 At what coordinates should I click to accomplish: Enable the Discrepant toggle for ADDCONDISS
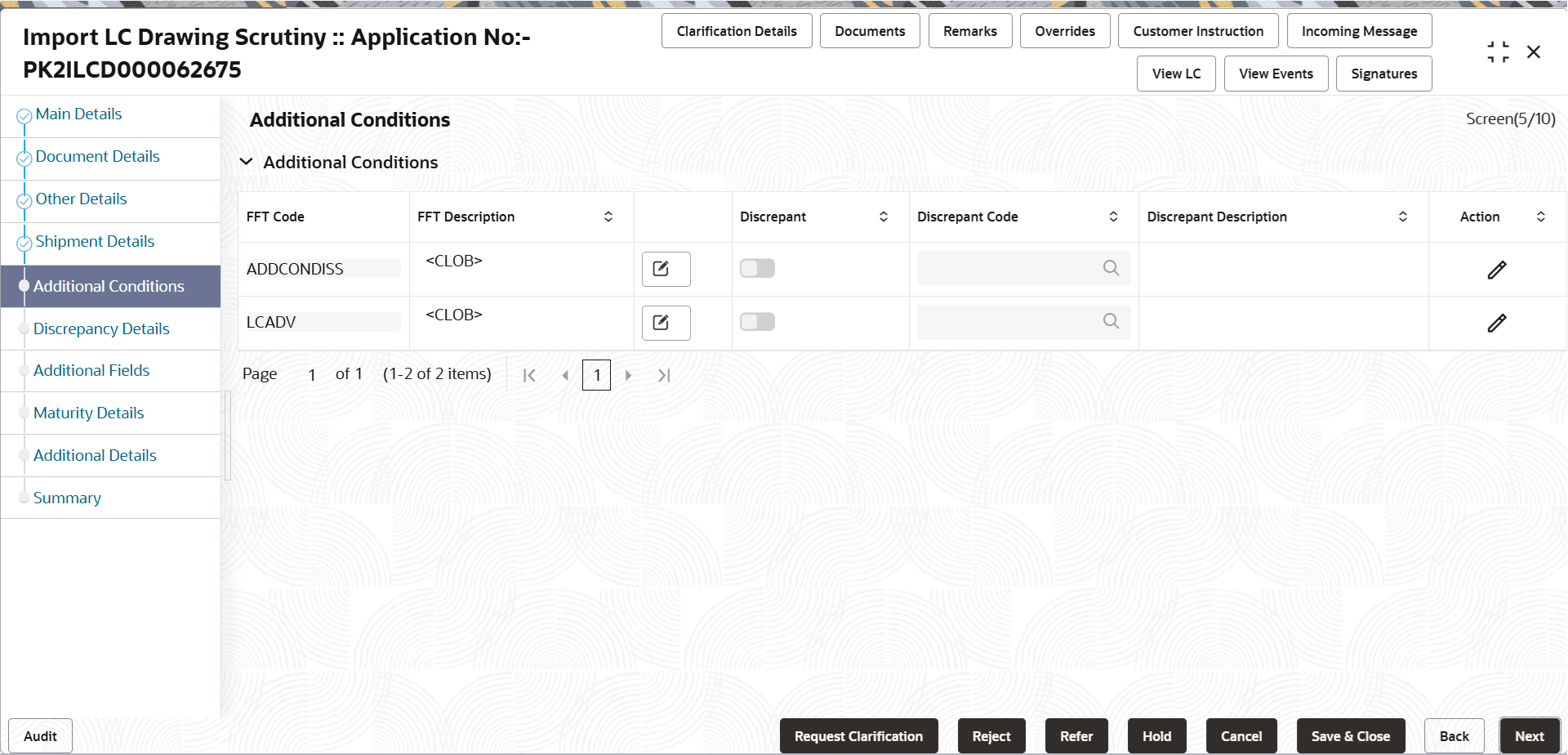[756, 267]
